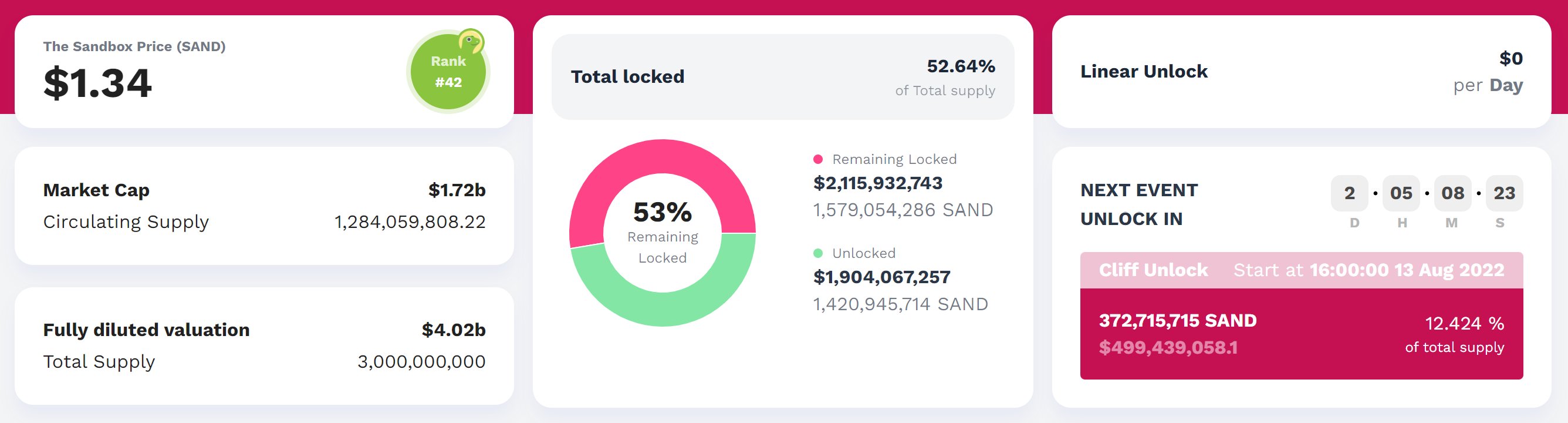Click the 52.64% Total locked figure
Screen dimensions: 1568x423
tap(961, 66)
